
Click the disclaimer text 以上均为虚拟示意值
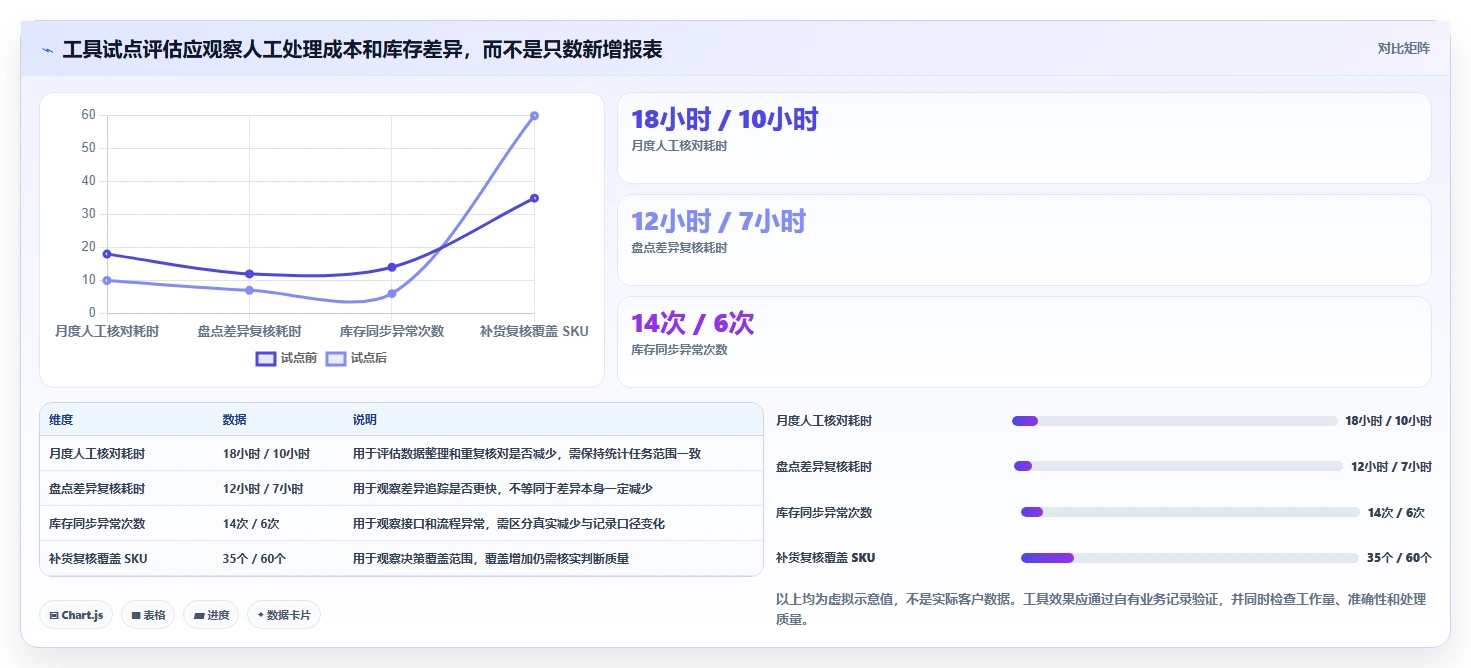tap(1101, 609)
